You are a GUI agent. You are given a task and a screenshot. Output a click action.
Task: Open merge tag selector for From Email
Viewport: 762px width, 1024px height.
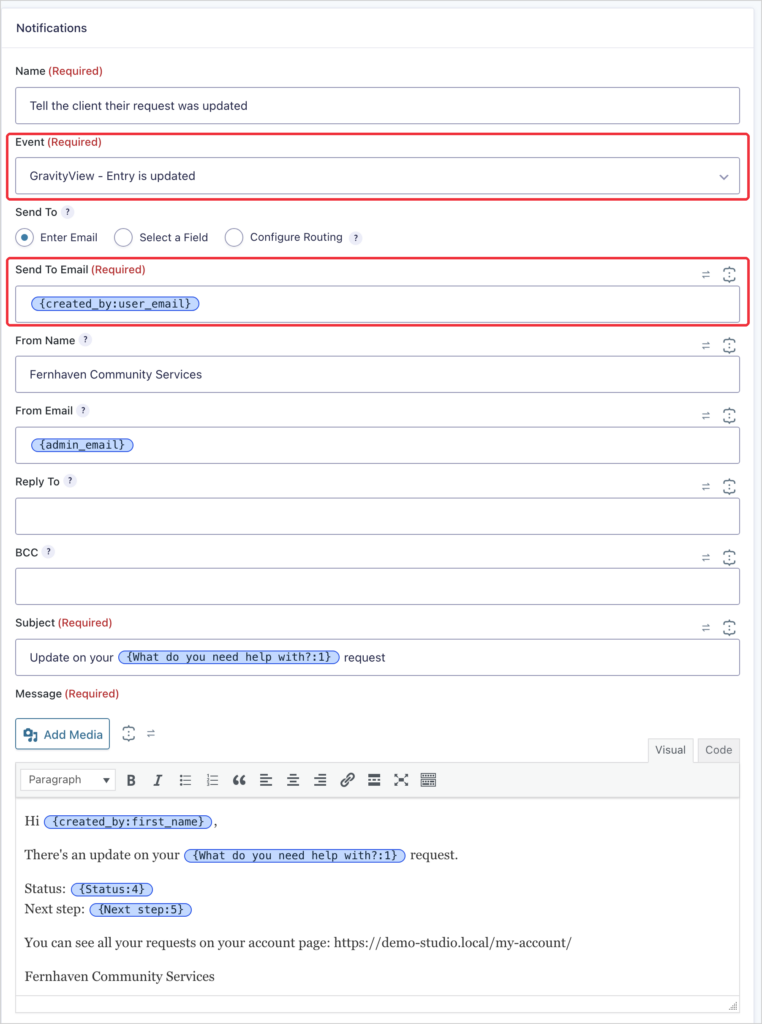[x=729, y=416]
